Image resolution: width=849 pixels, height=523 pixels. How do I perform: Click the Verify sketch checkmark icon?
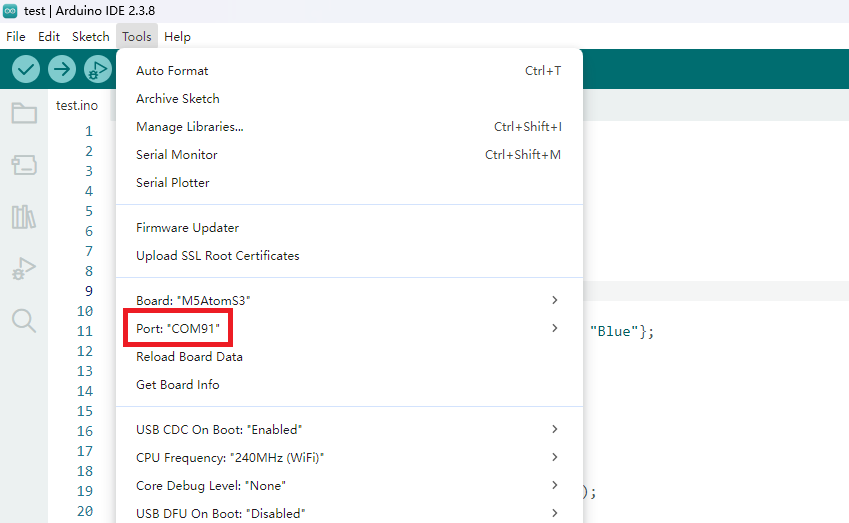[x=26, y=69]
